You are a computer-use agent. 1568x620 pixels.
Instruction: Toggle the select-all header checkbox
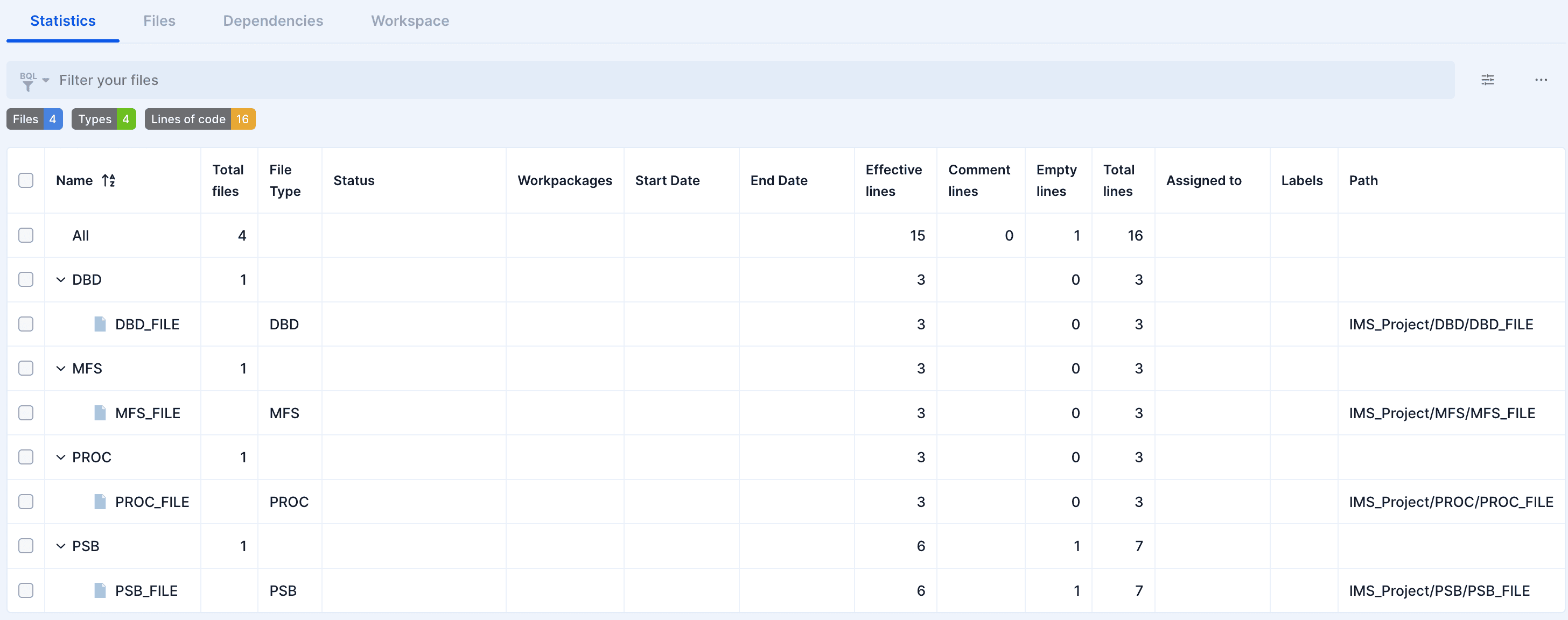[25, 181]
